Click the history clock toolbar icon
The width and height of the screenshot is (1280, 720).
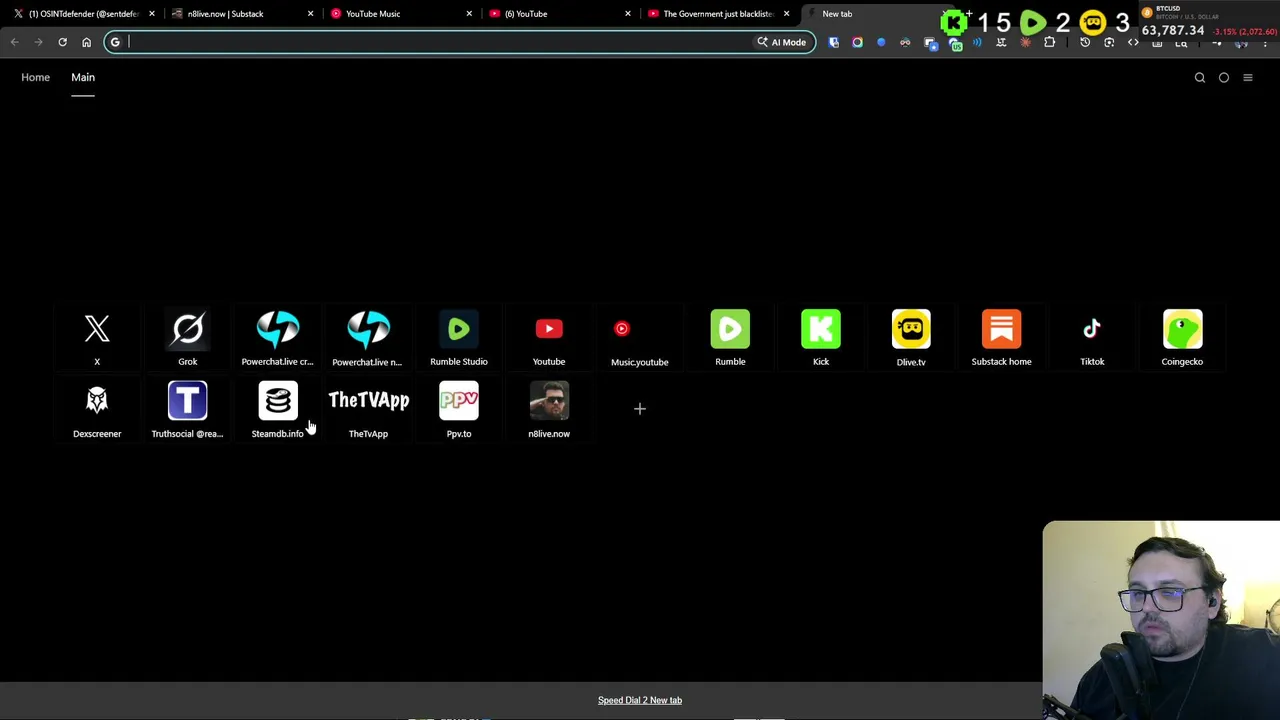[x=1085, y=42]
